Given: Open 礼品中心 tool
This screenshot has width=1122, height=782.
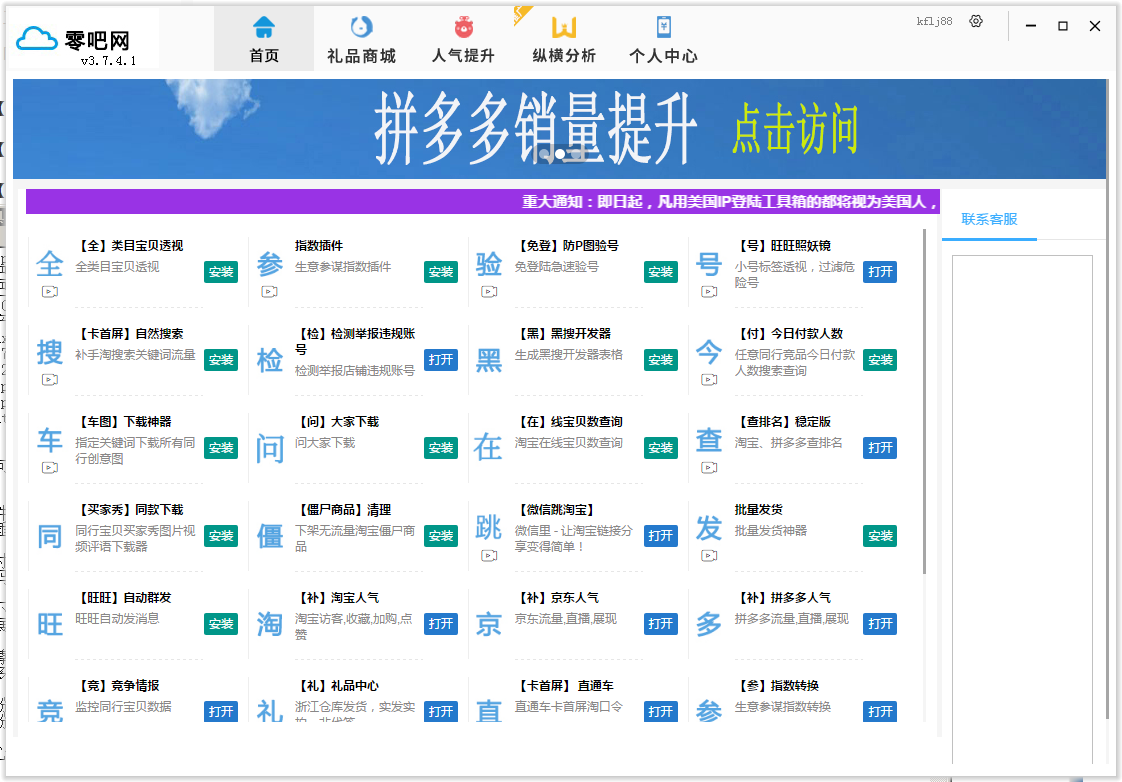Looking at the screenshot, I should click(x=441, y=711).
